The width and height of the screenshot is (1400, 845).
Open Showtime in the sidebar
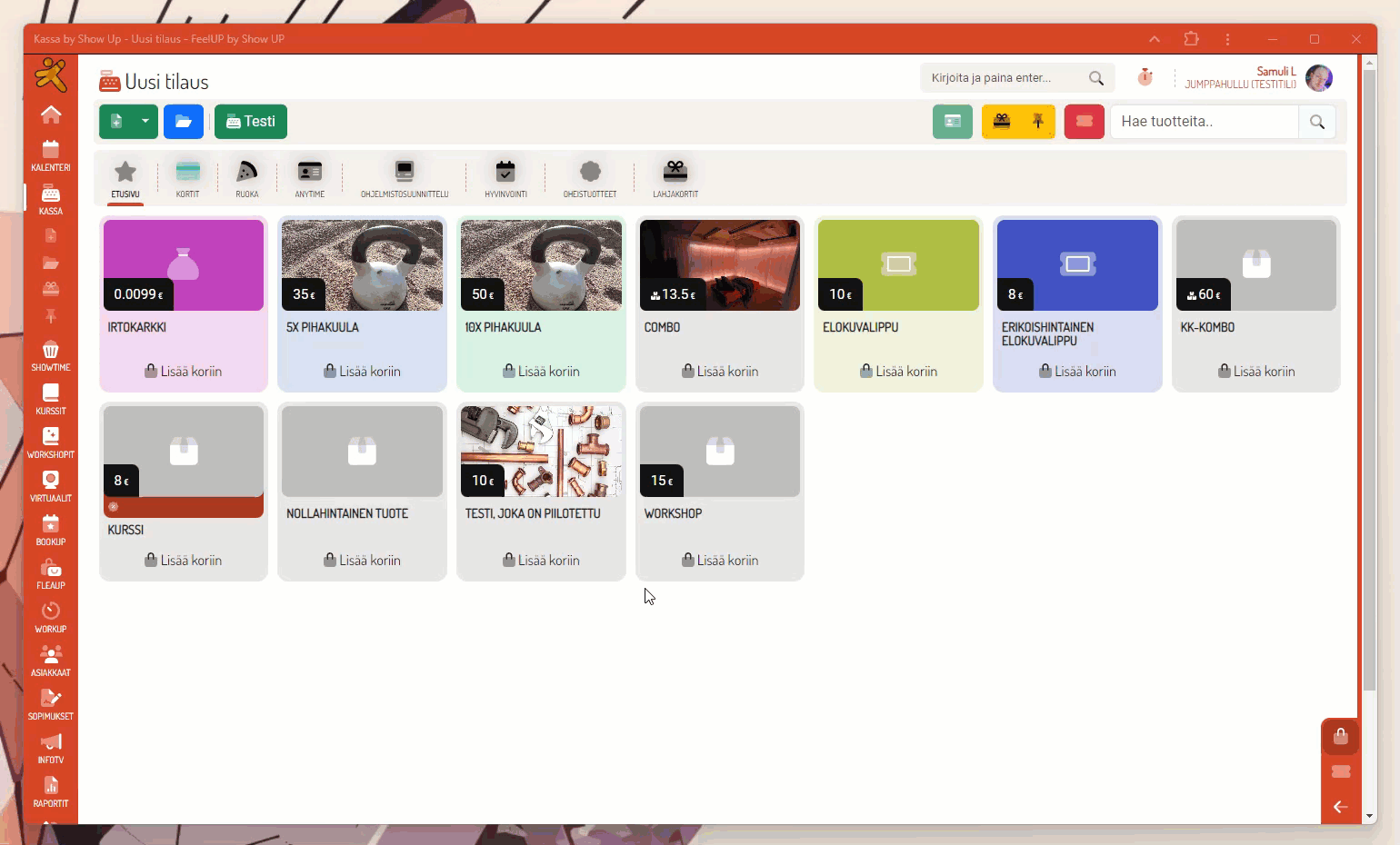[x=51, y=355]
